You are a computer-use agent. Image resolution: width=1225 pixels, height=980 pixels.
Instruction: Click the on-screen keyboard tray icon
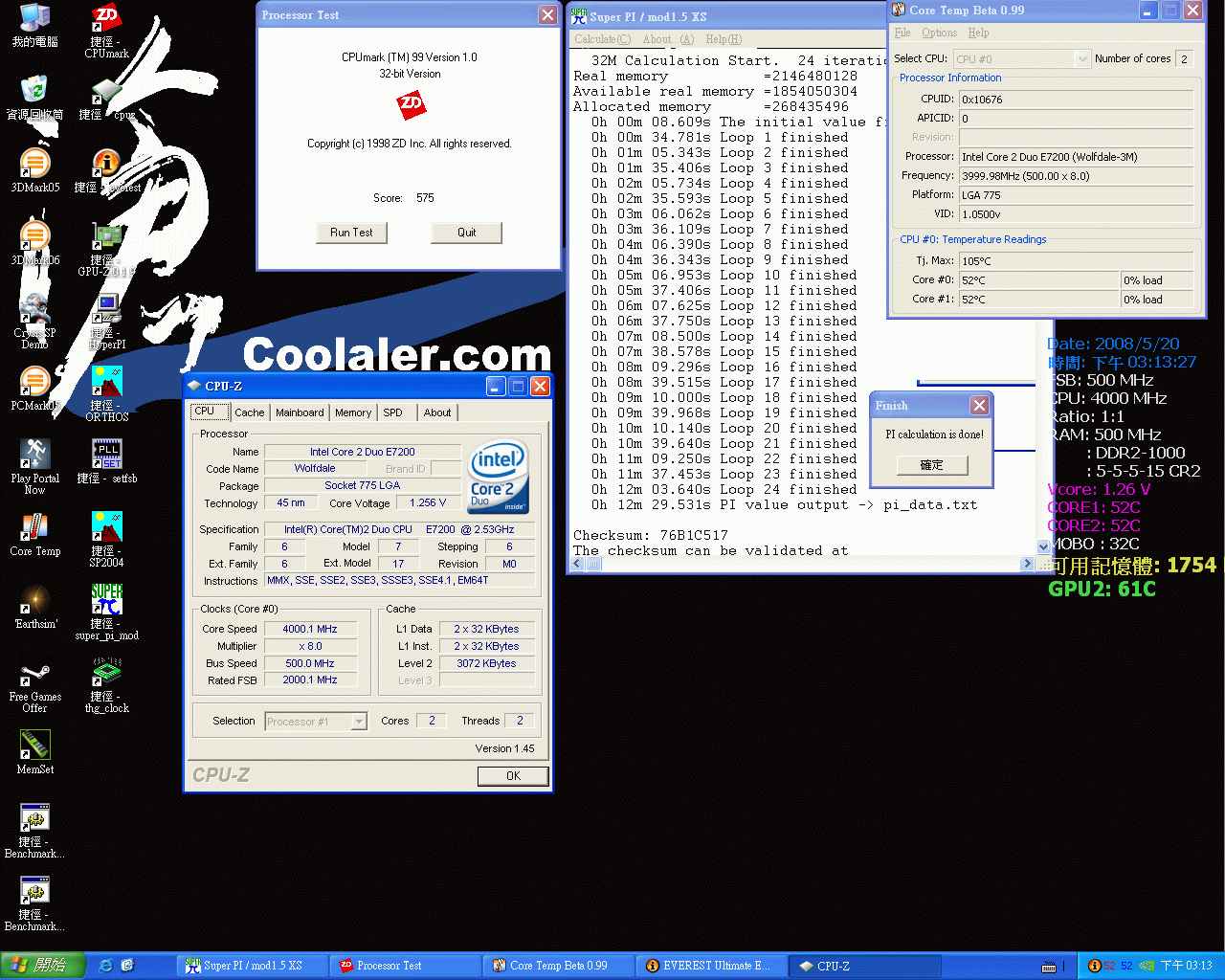pyautogui.click(x=1049, y=967)
